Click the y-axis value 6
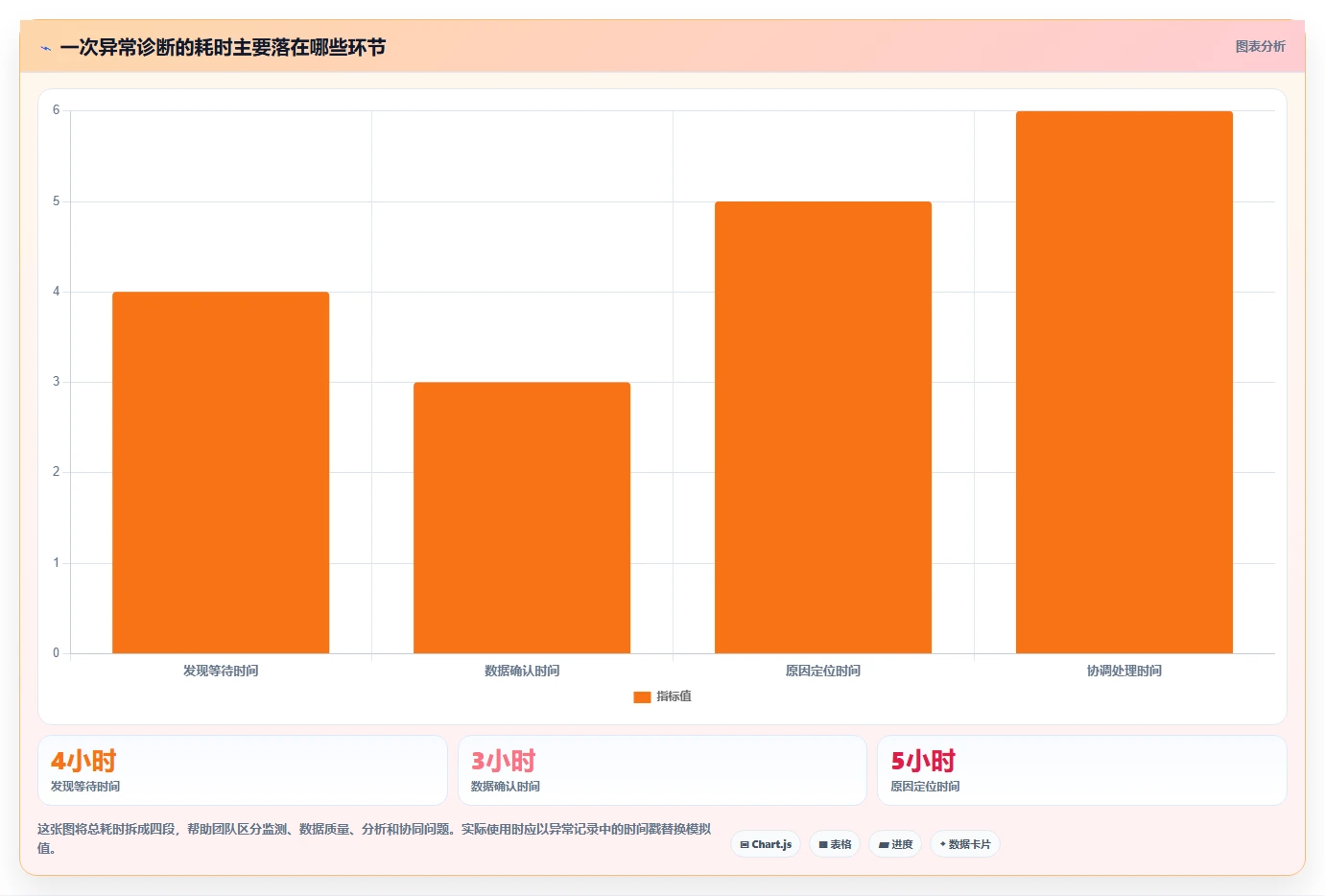 56,110
